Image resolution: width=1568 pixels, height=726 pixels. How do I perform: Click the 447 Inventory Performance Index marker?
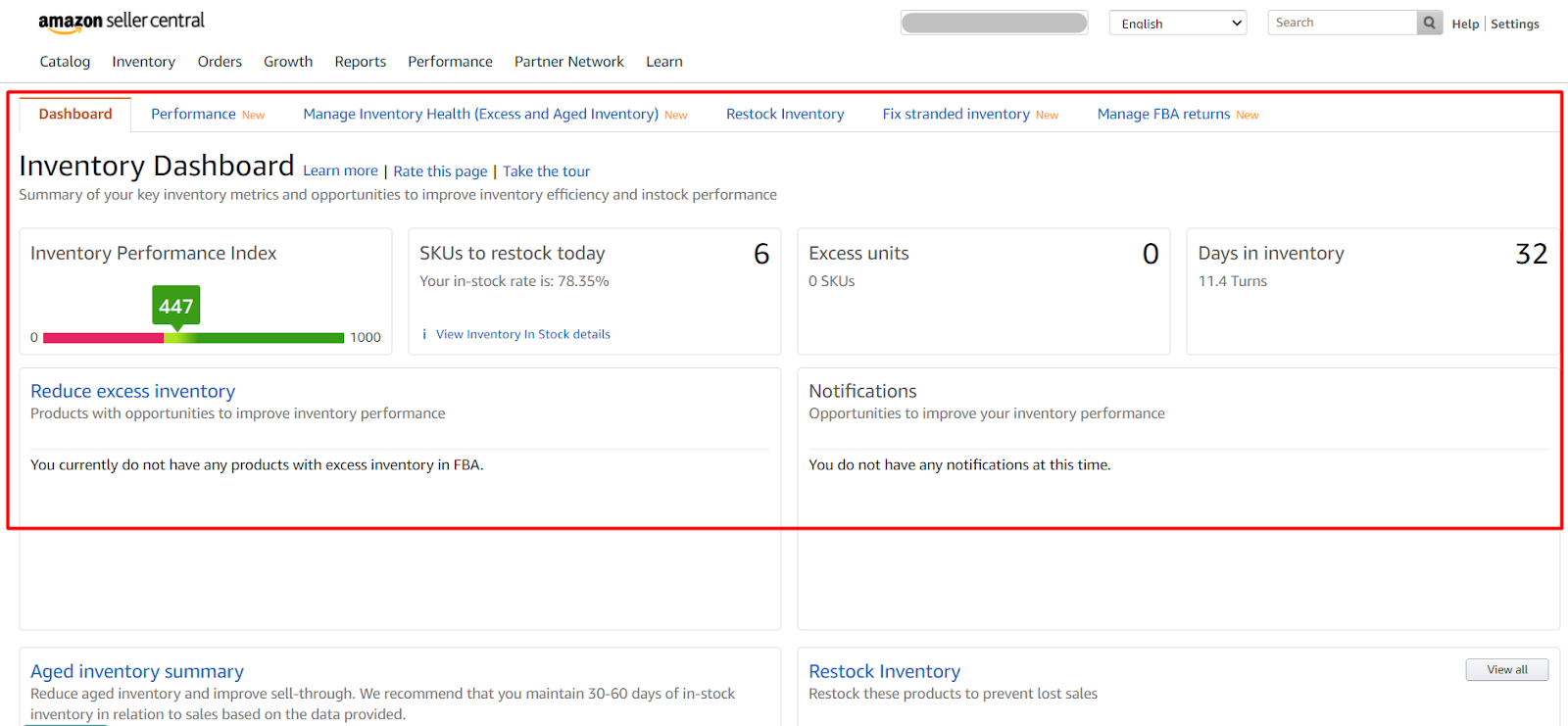tap(176, 306)
